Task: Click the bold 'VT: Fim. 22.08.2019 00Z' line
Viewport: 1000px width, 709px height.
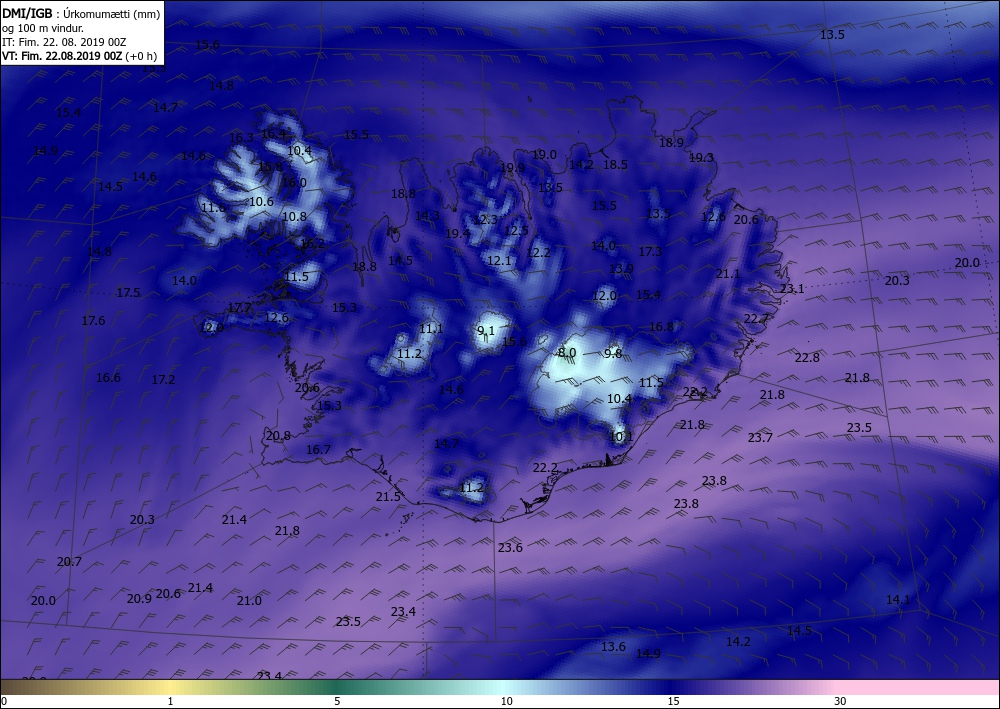Action: coord(62,56)
